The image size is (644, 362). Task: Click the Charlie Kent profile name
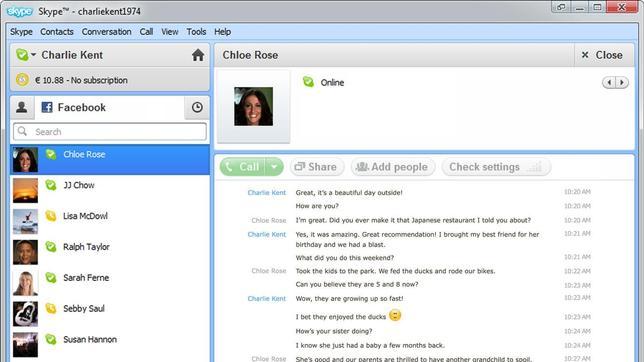(72, 55)
